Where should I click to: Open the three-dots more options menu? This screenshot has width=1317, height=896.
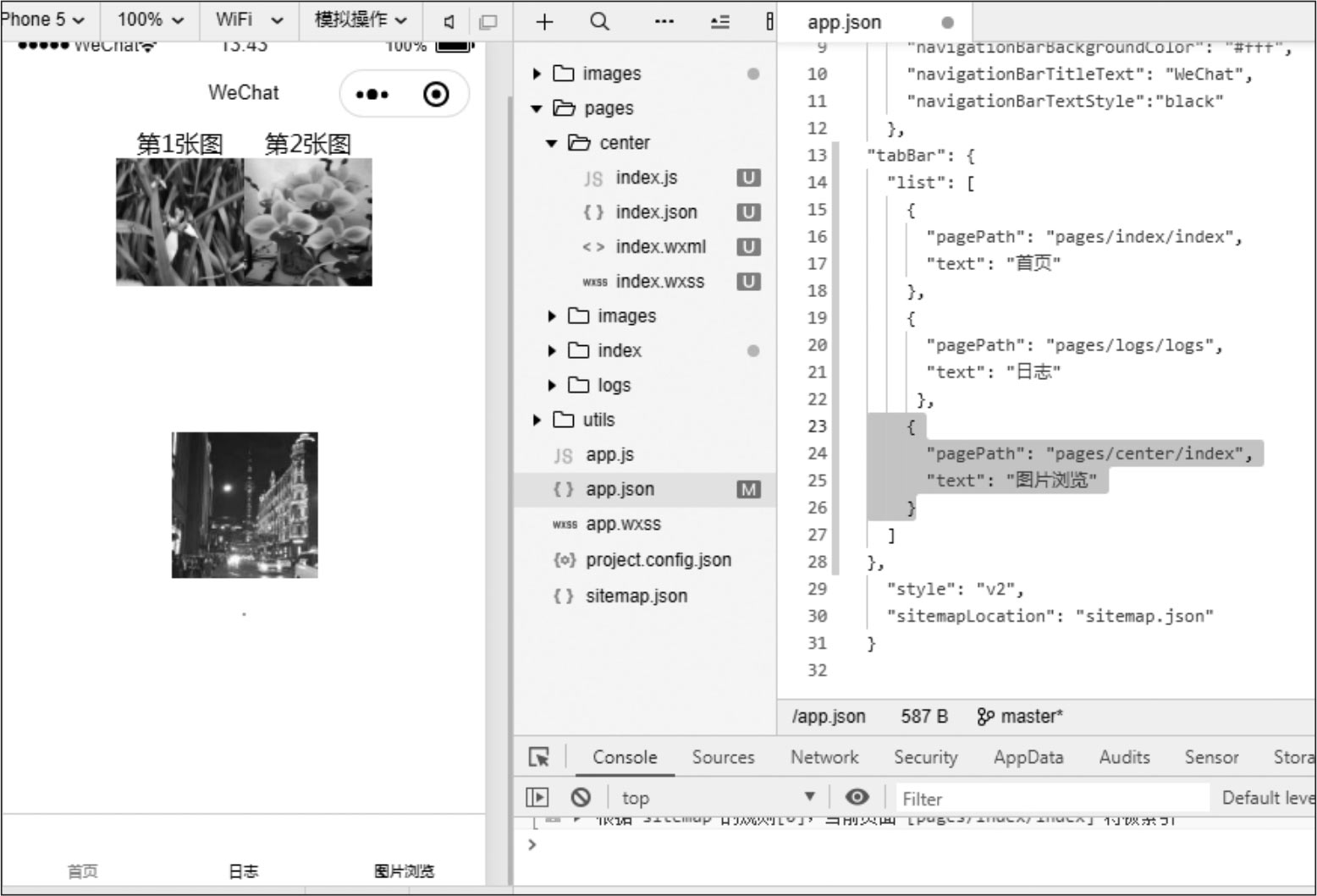click(x=664, y=22)
